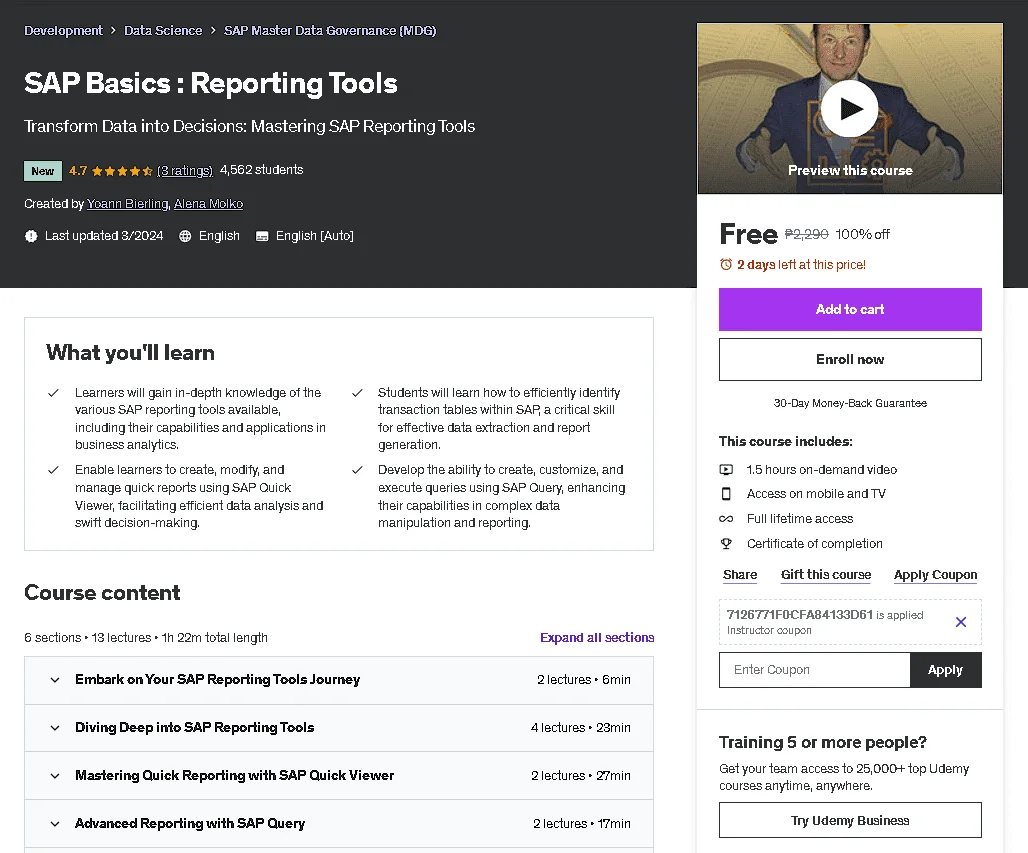Click the 'What you'll learn' heading
The width and height of the screenshot is (1028, 853).
130,353
